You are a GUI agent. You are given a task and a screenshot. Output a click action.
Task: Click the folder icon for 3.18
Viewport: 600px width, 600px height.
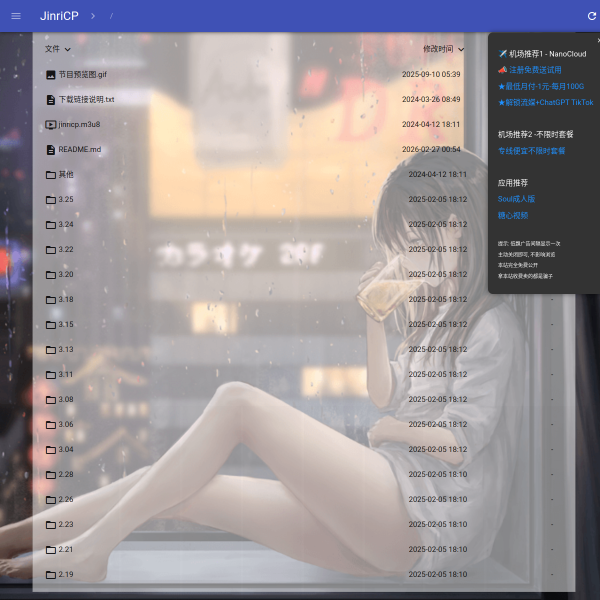coord(51,300)
